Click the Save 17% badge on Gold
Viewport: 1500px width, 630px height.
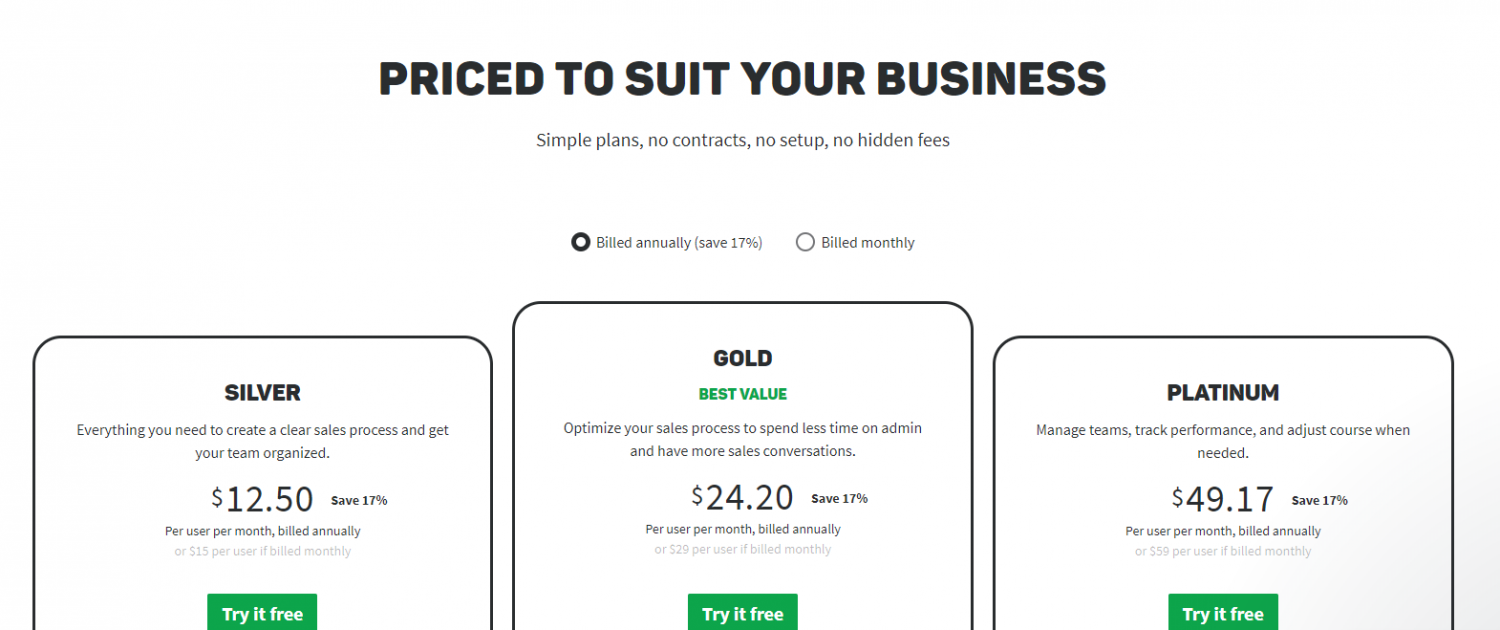(x=839, y=498)
